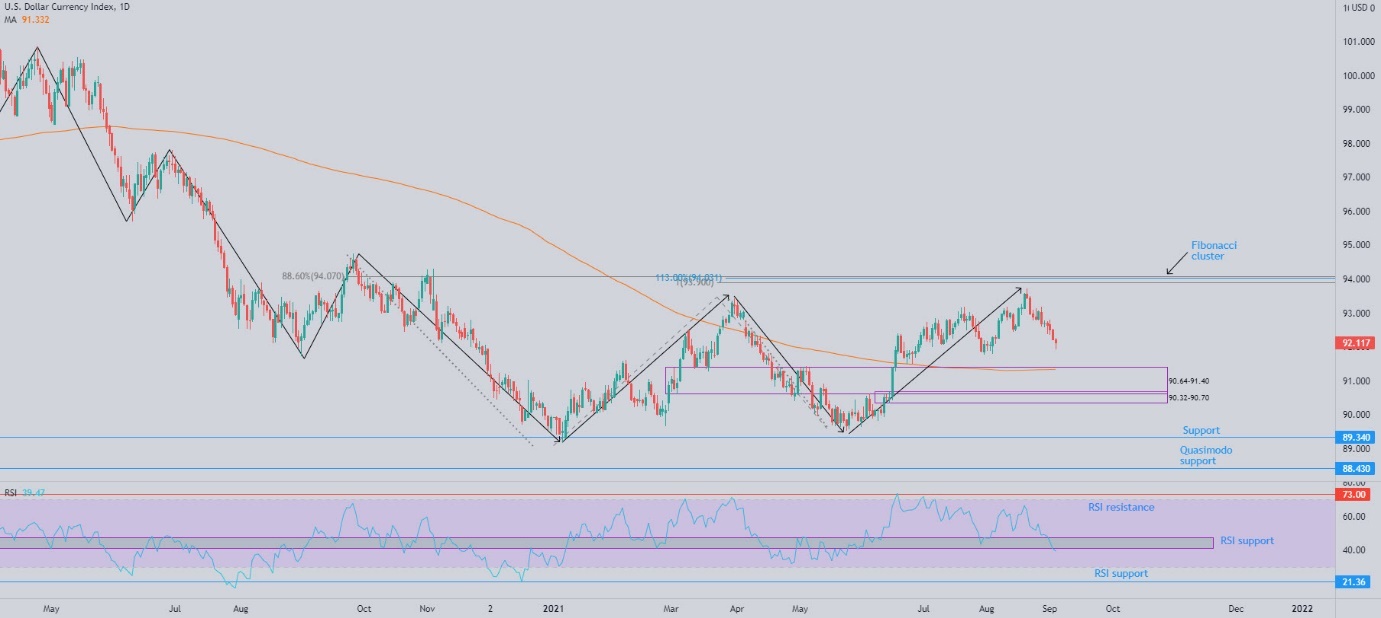Select the RSI 39.47 indicator legend

coord(25,493)
